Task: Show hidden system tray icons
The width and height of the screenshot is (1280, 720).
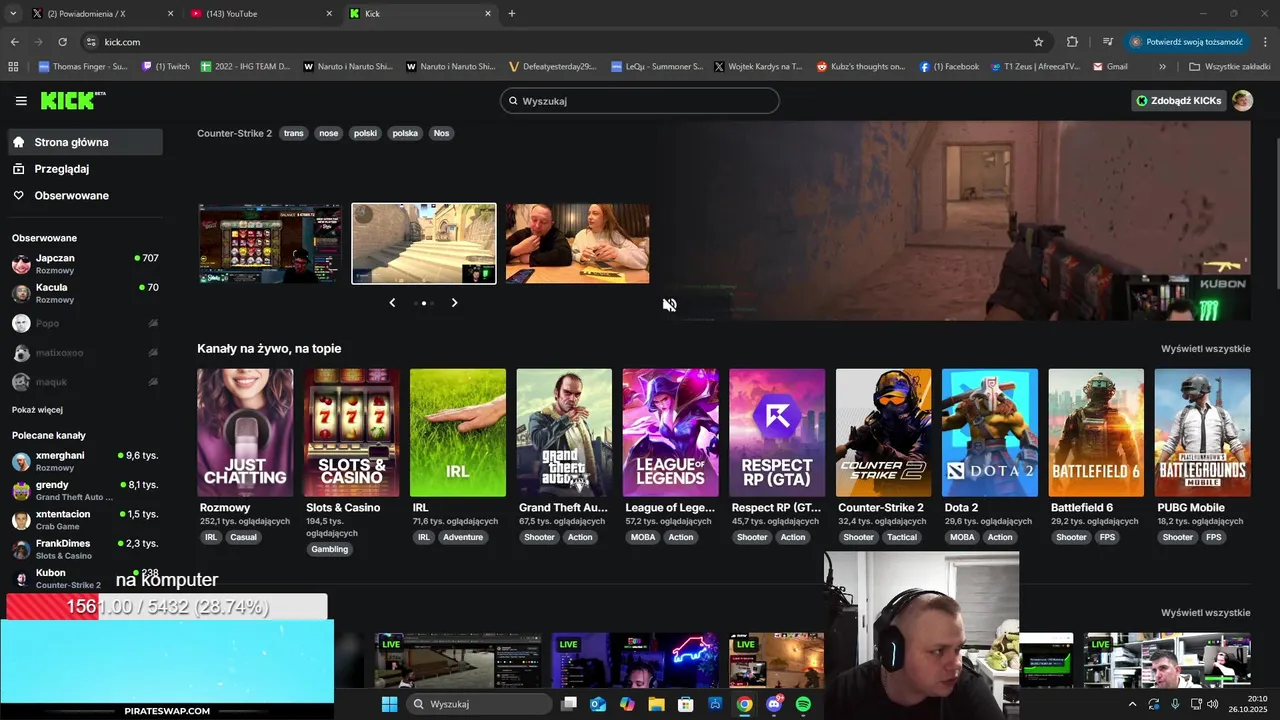Action: click(x=1132, y=704)
